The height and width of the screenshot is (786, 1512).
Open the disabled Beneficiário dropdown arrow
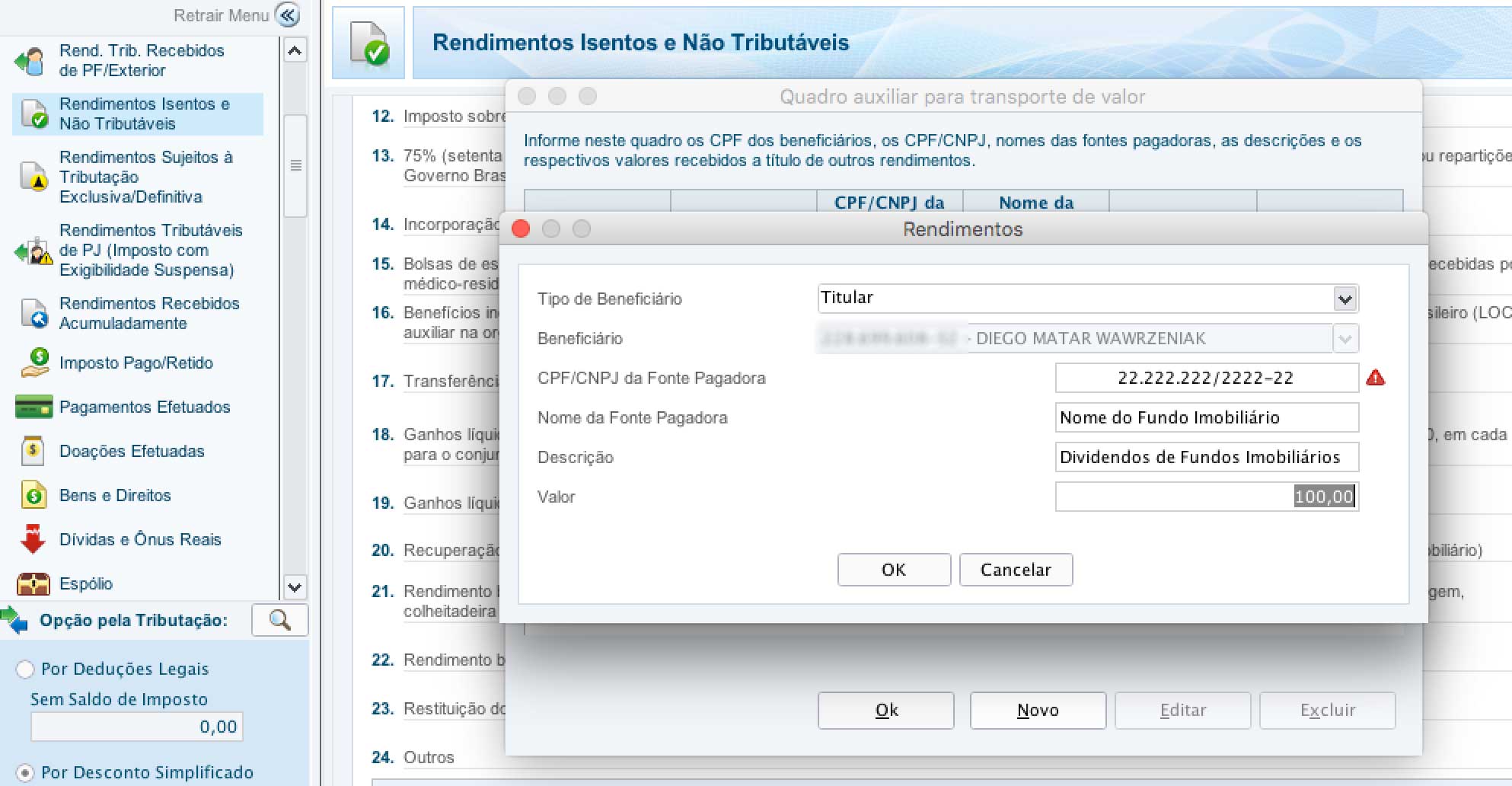1345,338
